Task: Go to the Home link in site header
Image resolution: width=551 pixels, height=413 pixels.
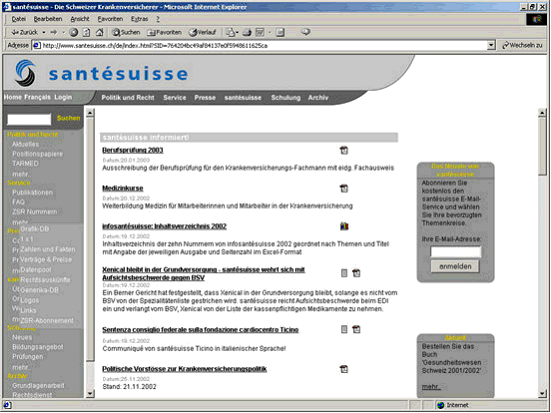Action: pos(13,97)
